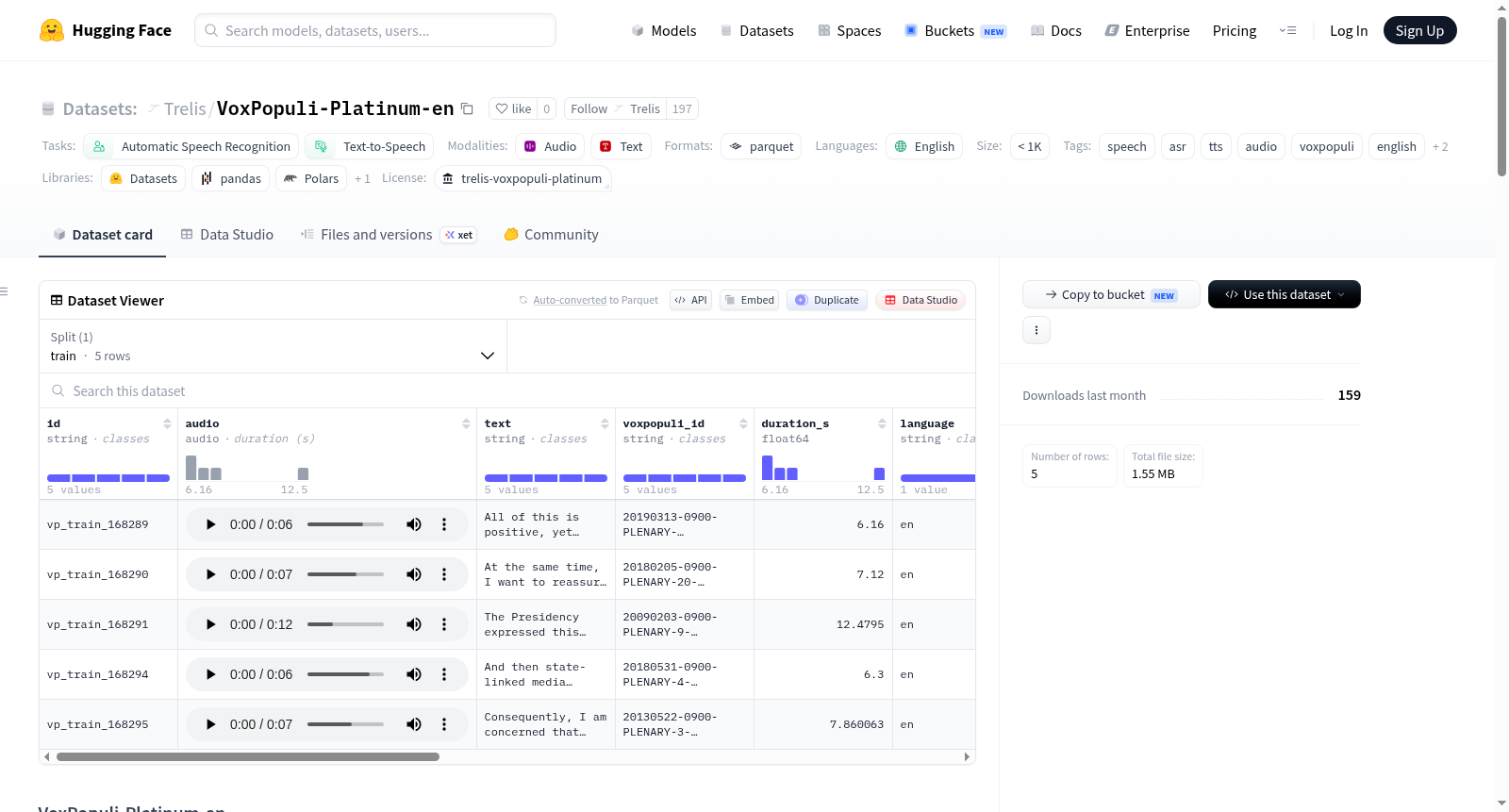Show the one additional library
1509x812 pixels.
[362, 178]
